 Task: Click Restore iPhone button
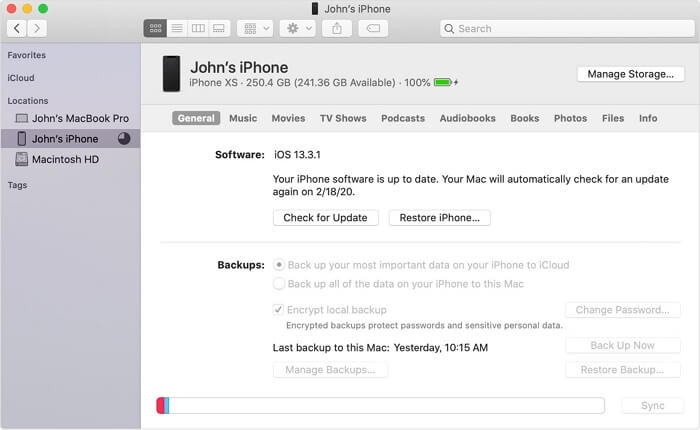pyautogui.click(x=439, y=218)
